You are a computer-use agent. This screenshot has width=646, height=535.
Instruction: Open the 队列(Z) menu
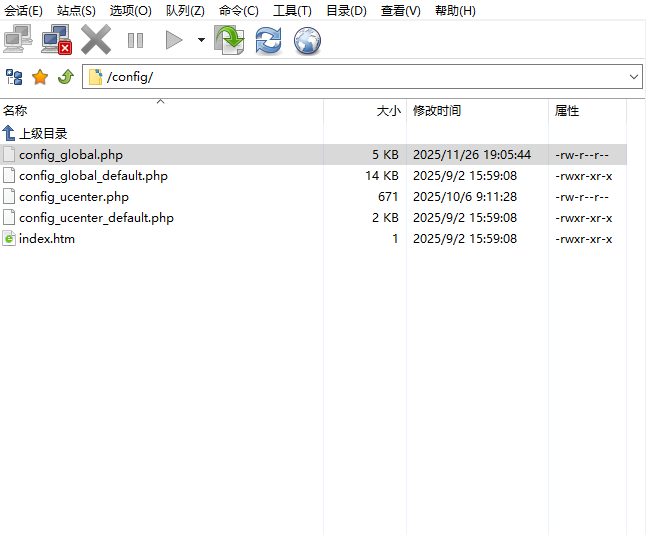pos(185,10)
